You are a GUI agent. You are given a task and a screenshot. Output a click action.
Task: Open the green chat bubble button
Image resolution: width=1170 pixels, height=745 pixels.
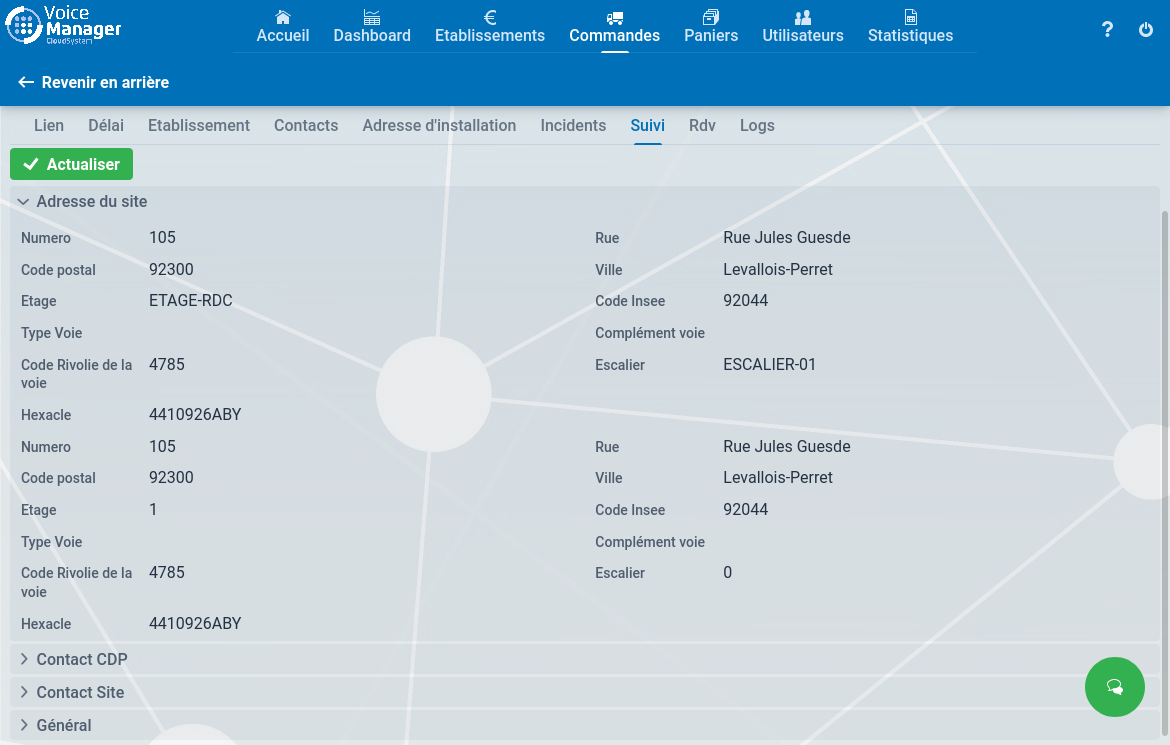[x=1115, y=687]
